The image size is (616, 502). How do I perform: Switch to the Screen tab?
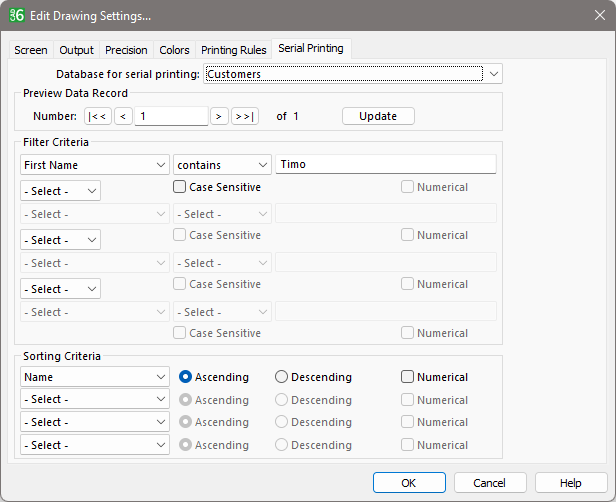(x=31, y=50)
